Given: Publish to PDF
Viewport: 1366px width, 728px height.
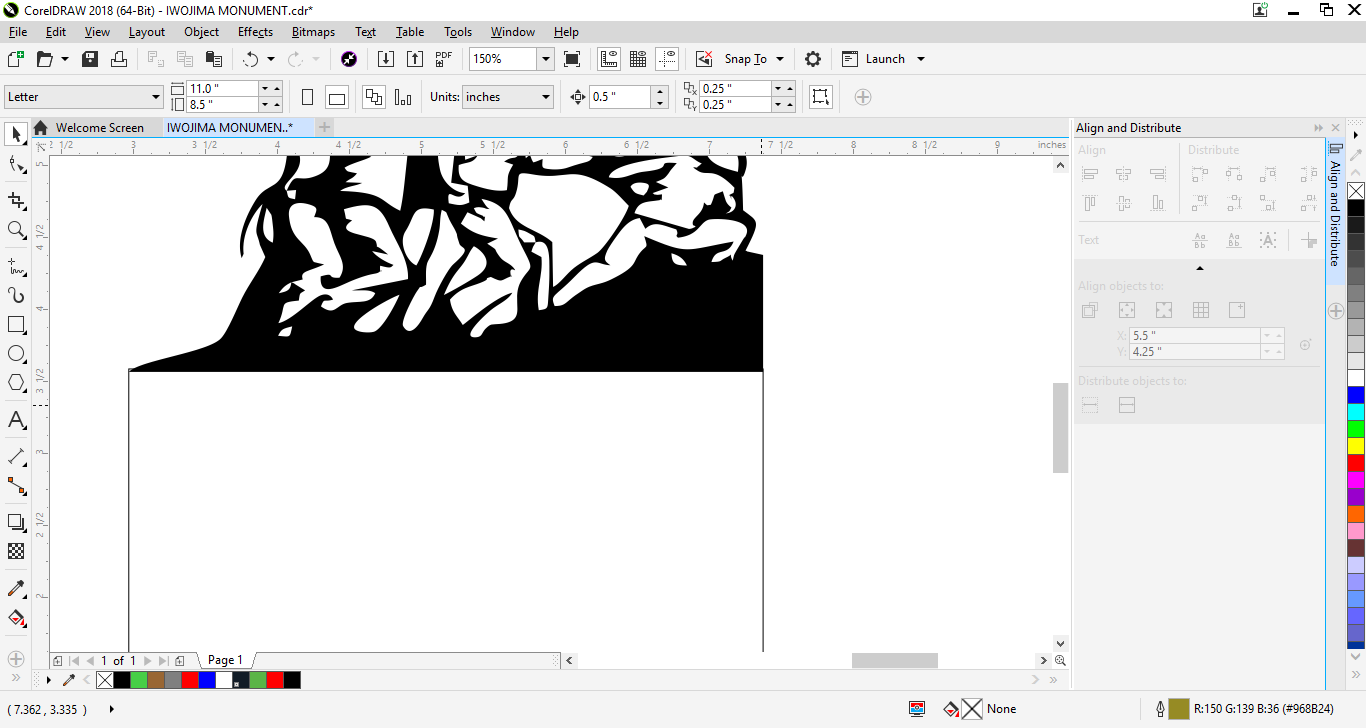Looking at the screenshot, I should 444,59.
